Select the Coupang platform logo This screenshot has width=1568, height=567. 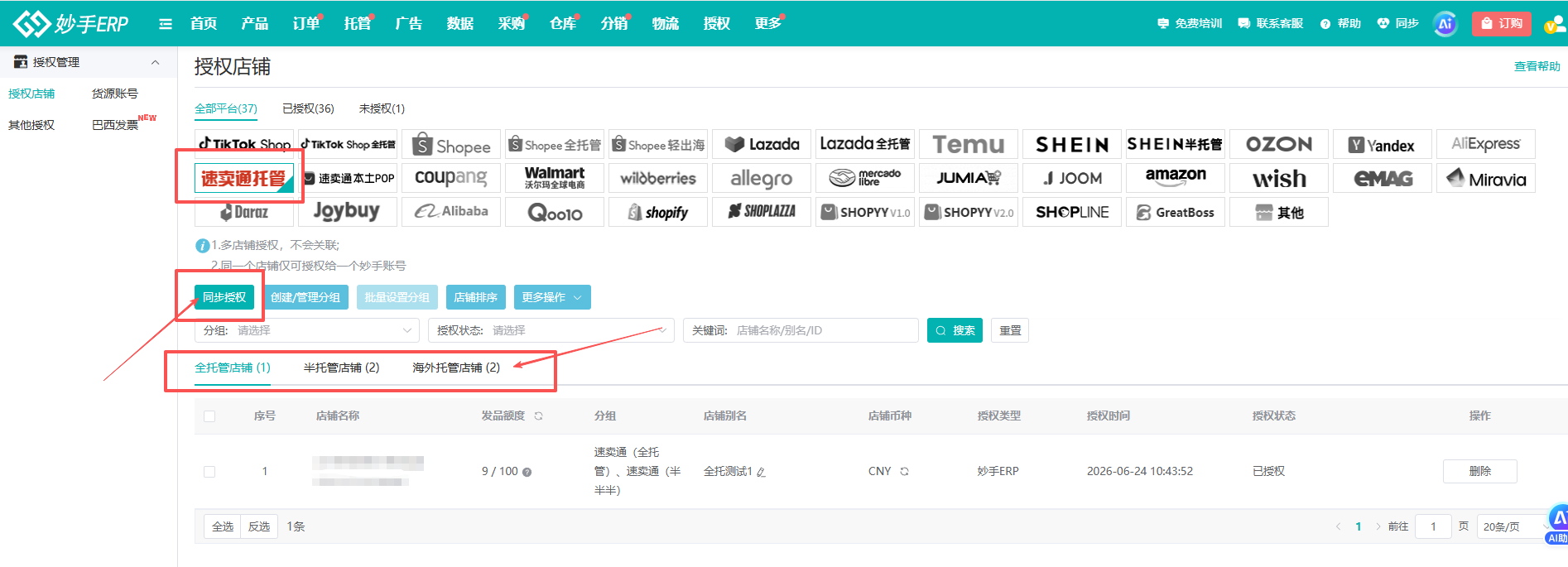(451, 178)
